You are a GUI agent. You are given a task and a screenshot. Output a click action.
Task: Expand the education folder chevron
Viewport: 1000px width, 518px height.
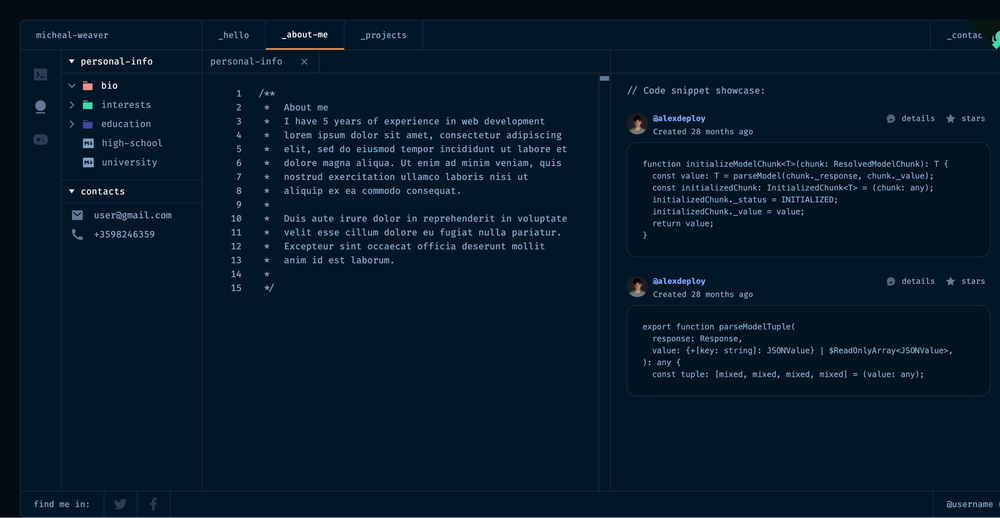point(71,124)
